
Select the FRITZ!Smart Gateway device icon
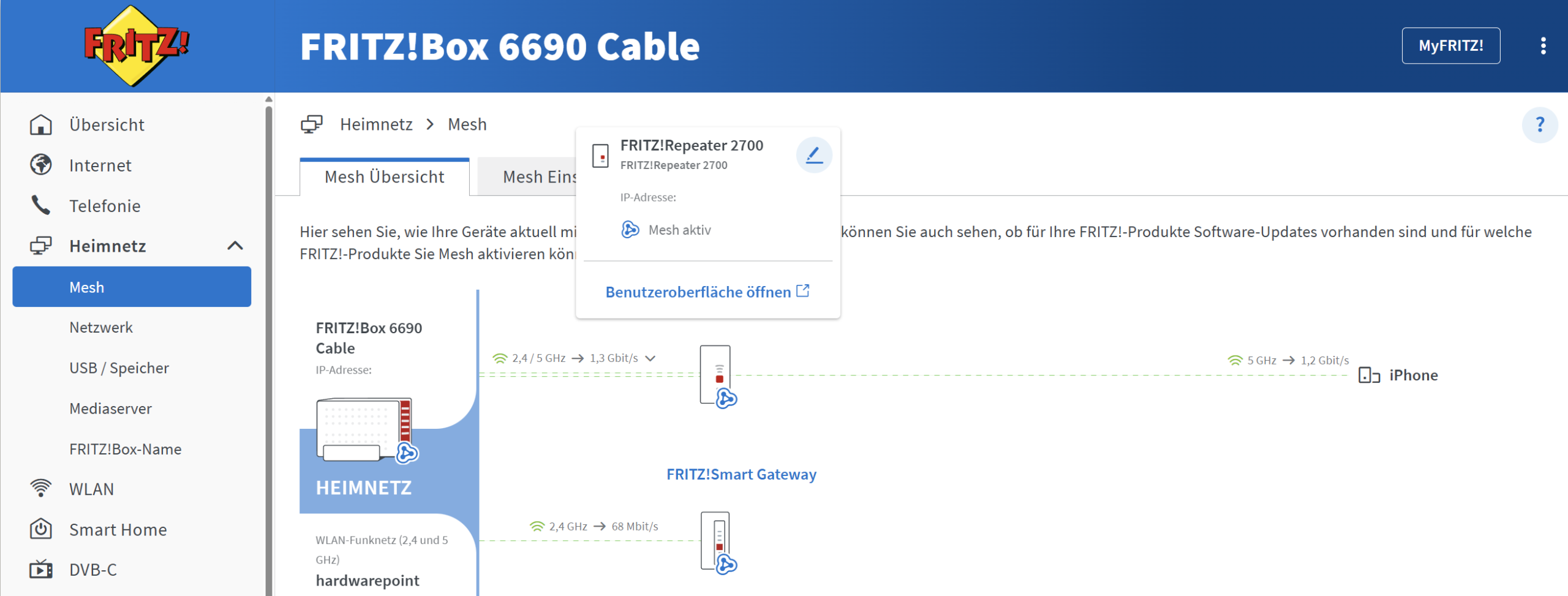(x=716, y=541)
